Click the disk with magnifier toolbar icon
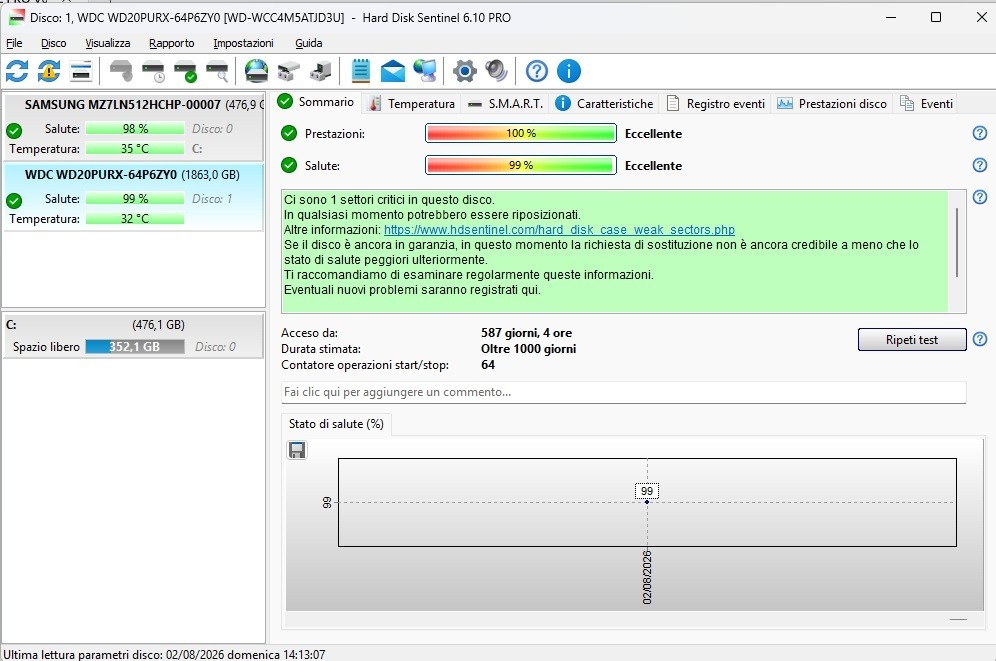996x661 pixels. coord(217,71)
